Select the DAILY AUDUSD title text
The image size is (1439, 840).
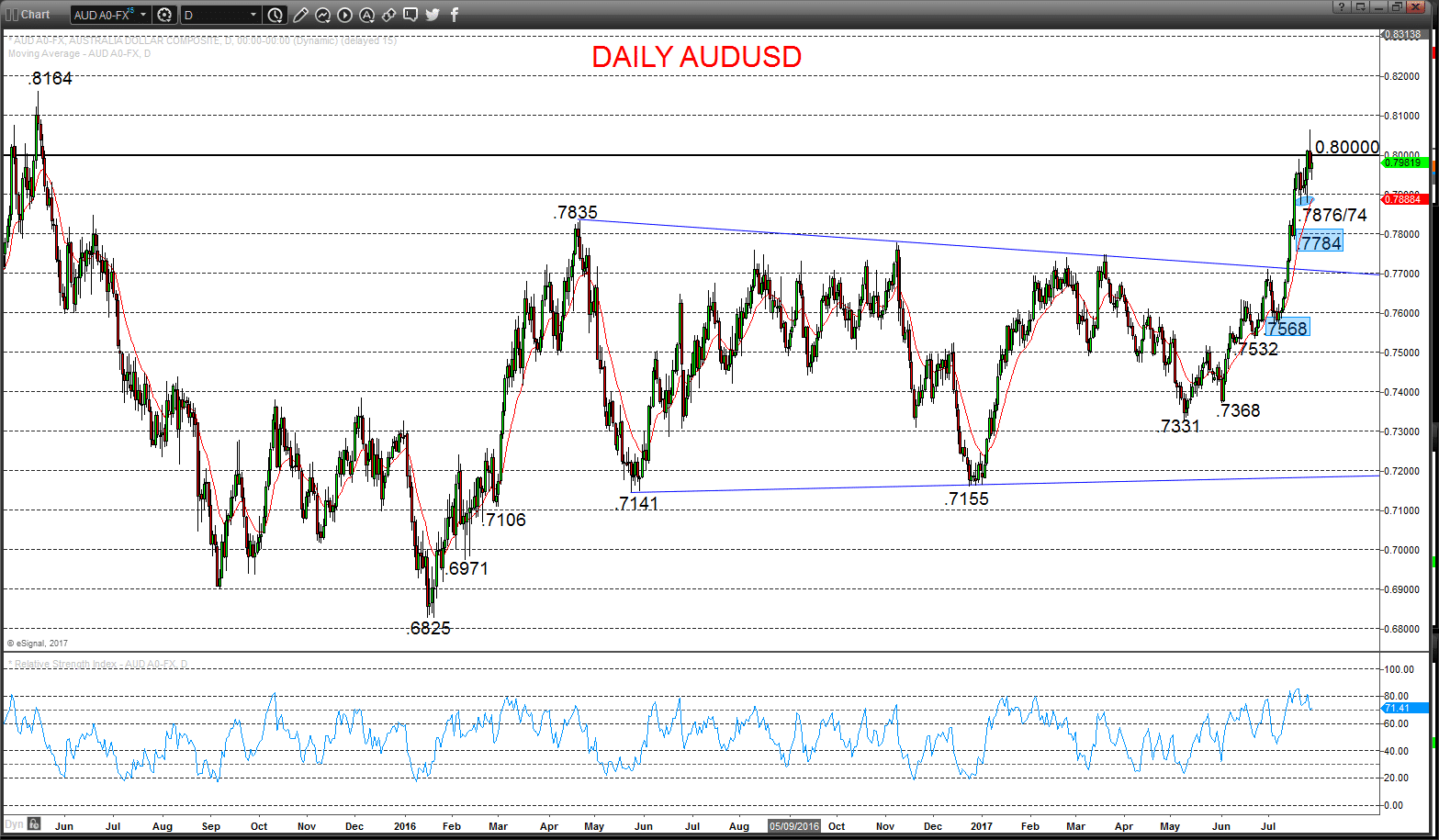pos(697,57)
